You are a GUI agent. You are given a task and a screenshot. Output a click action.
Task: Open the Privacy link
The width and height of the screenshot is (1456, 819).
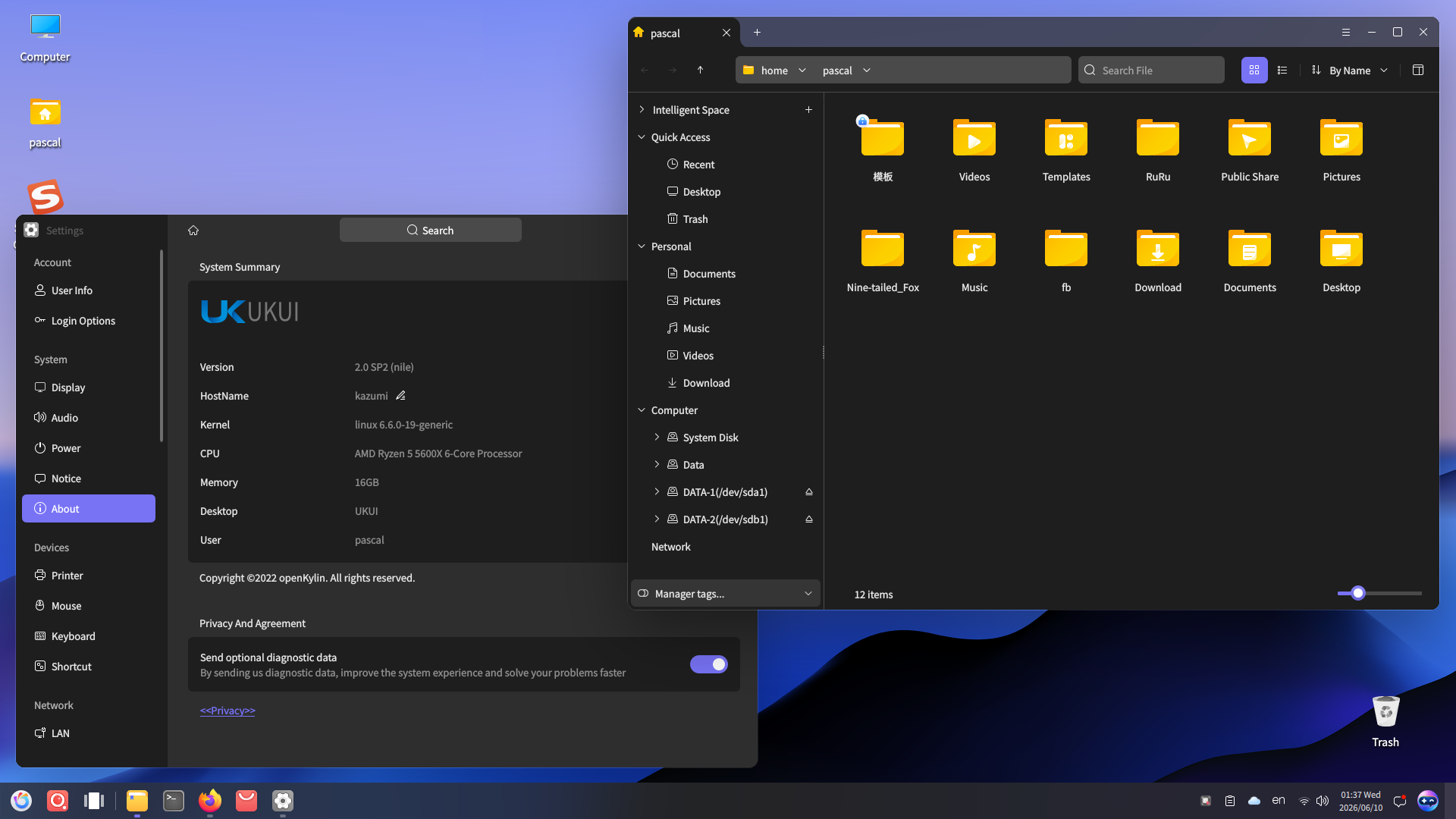[227, 711]
